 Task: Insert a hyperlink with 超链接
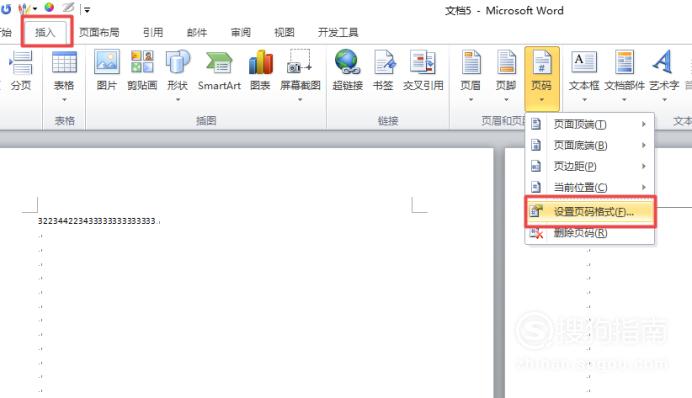[348, 71]
